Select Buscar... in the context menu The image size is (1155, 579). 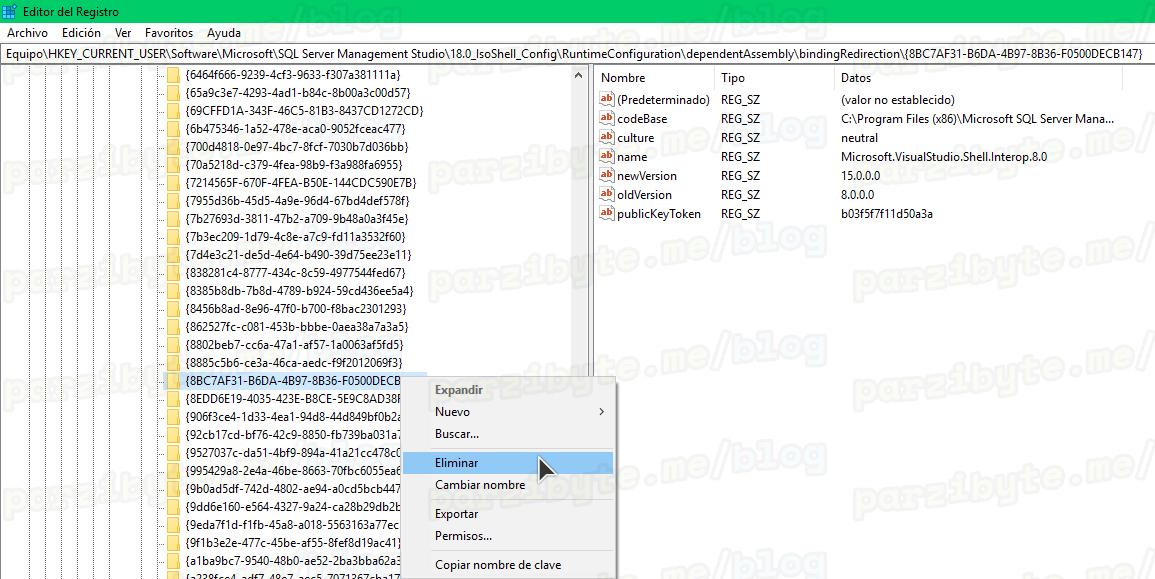tap(509, 434)
